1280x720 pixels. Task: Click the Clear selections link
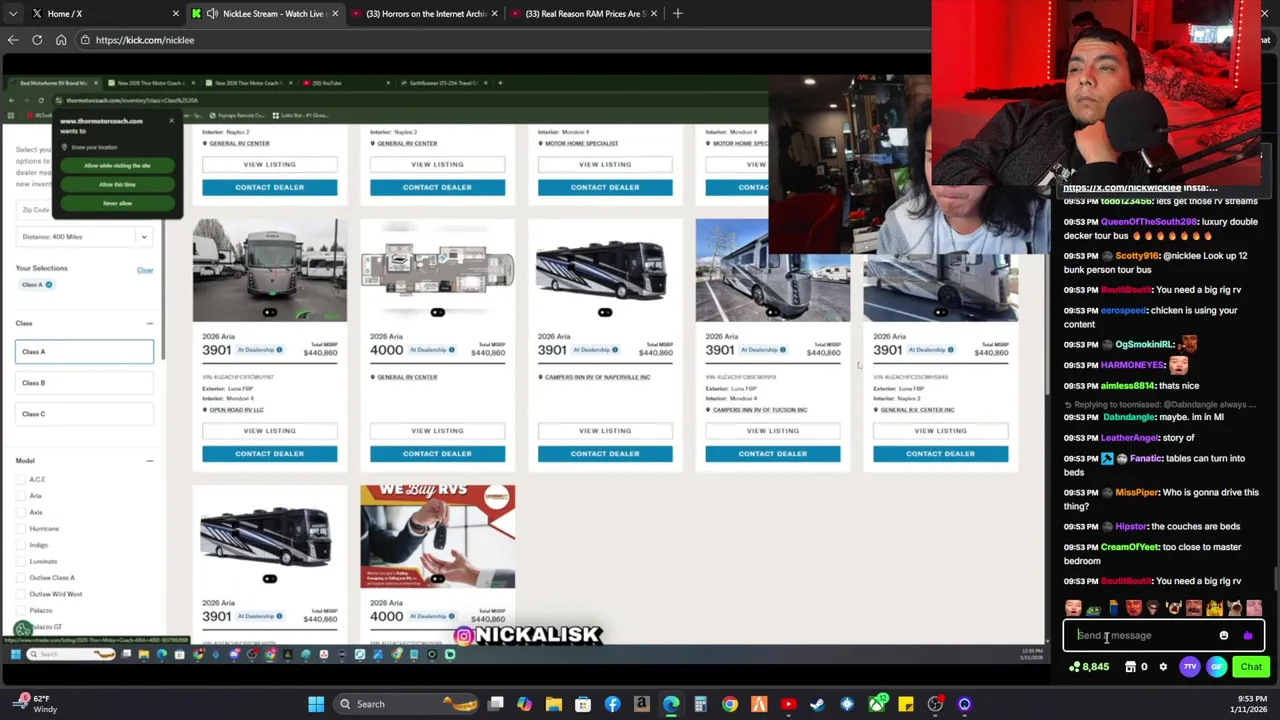pos(145,270)
